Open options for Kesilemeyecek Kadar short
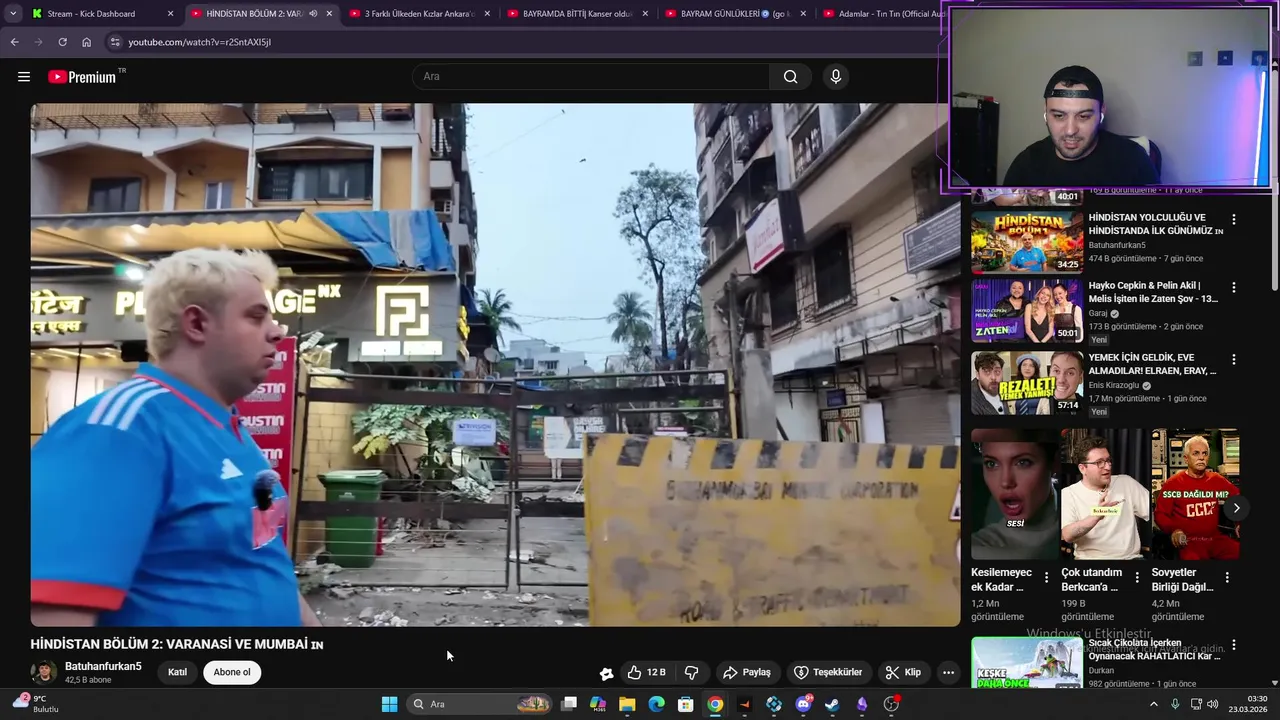The image size is (1280, 720). point(1046,578)
